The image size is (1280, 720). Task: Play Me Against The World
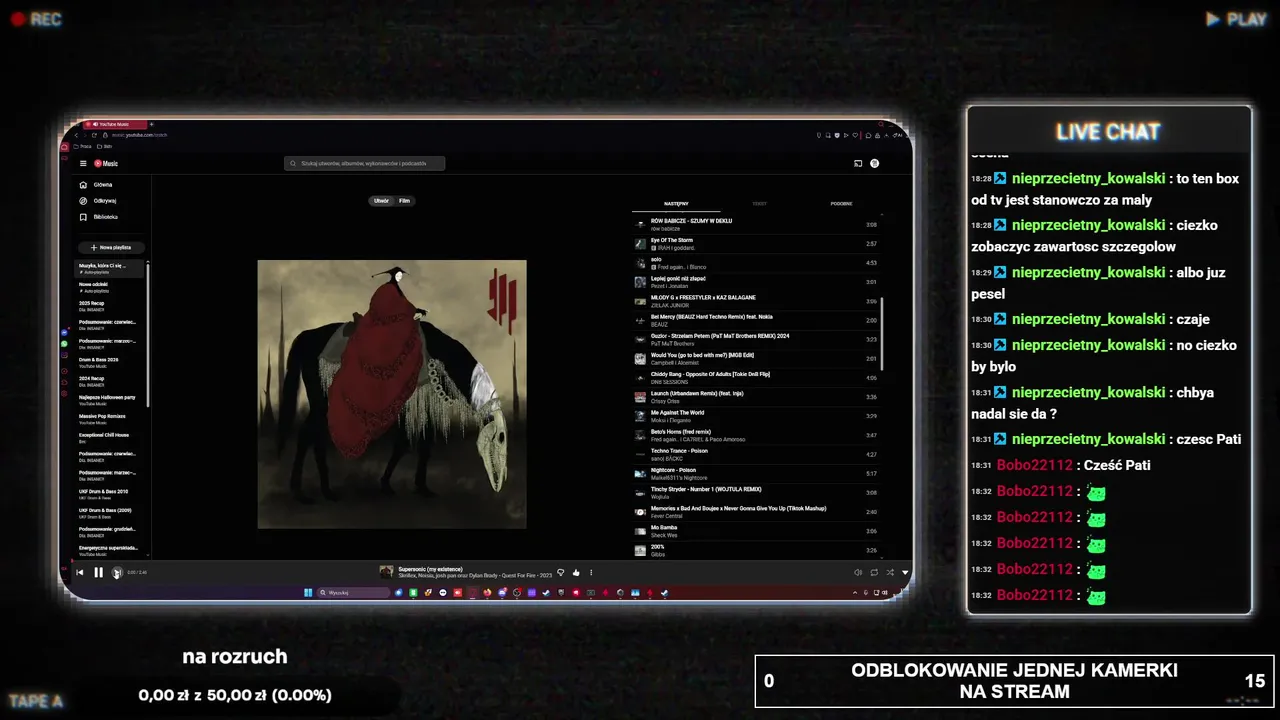(x=757, y=416)
